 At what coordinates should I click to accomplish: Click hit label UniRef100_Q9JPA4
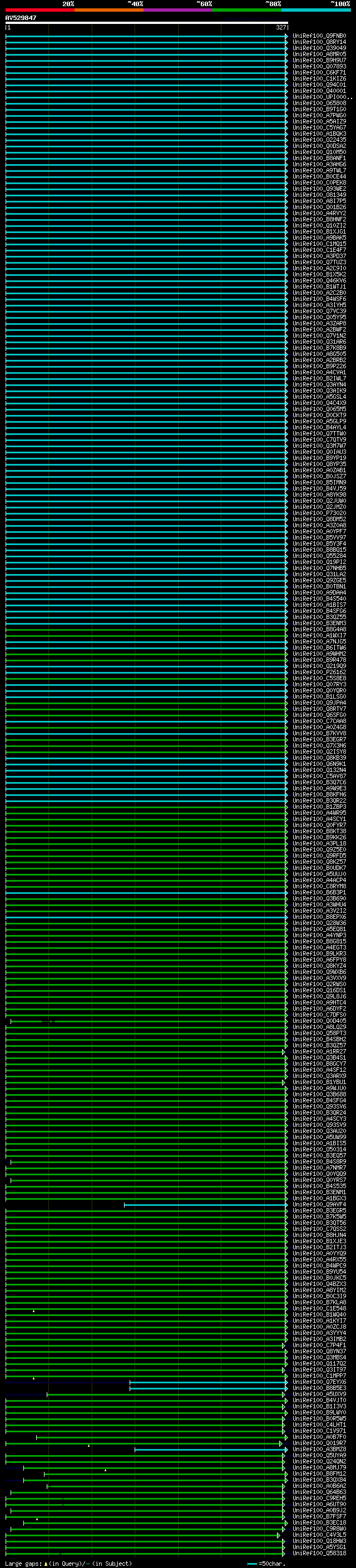(319, 703)
